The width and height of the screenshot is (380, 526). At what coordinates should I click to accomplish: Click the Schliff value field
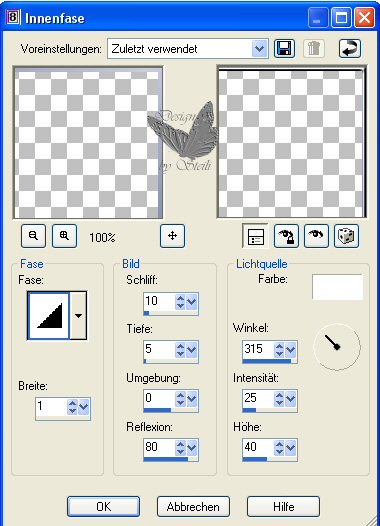point(159,301)
